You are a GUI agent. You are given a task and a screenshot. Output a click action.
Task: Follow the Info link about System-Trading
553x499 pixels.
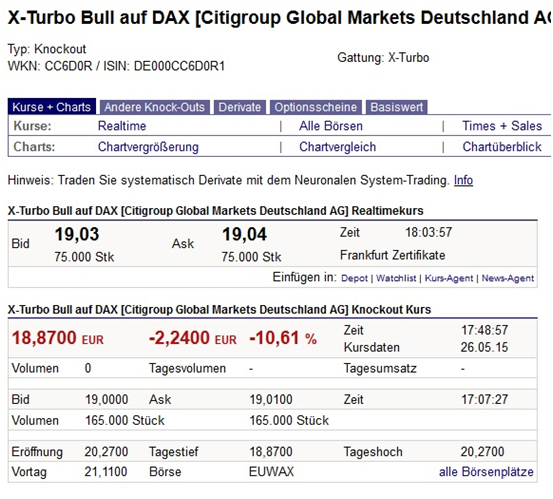pos(463,180)
